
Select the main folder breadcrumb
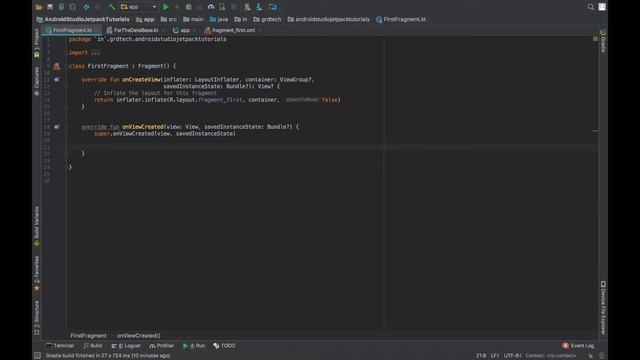coord(193,19)
